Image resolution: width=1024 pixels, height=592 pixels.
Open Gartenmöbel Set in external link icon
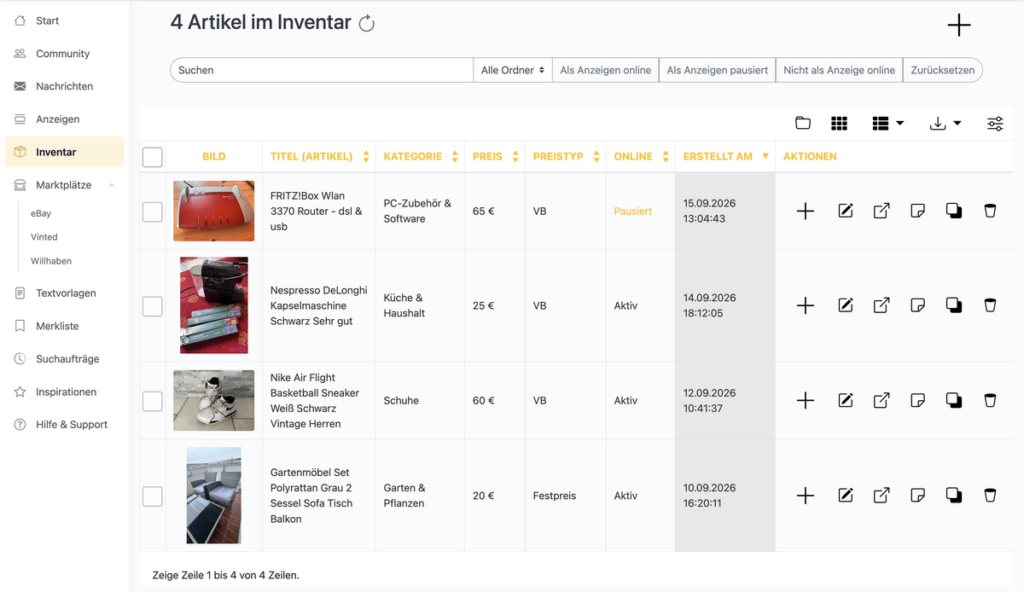click(881, 495)
